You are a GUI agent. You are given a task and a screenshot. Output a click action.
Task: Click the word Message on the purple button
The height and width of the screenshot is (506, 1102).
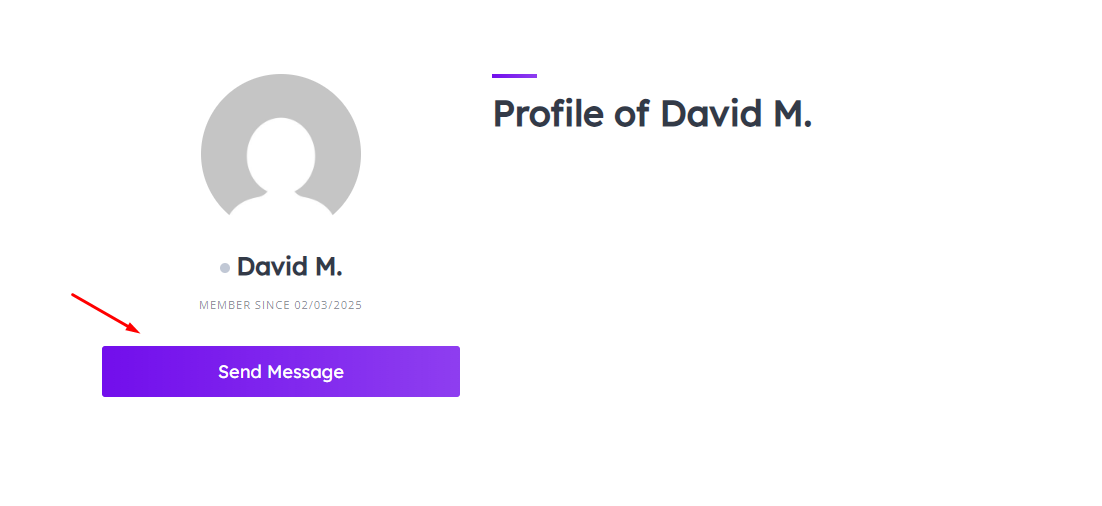click(306, 372)
